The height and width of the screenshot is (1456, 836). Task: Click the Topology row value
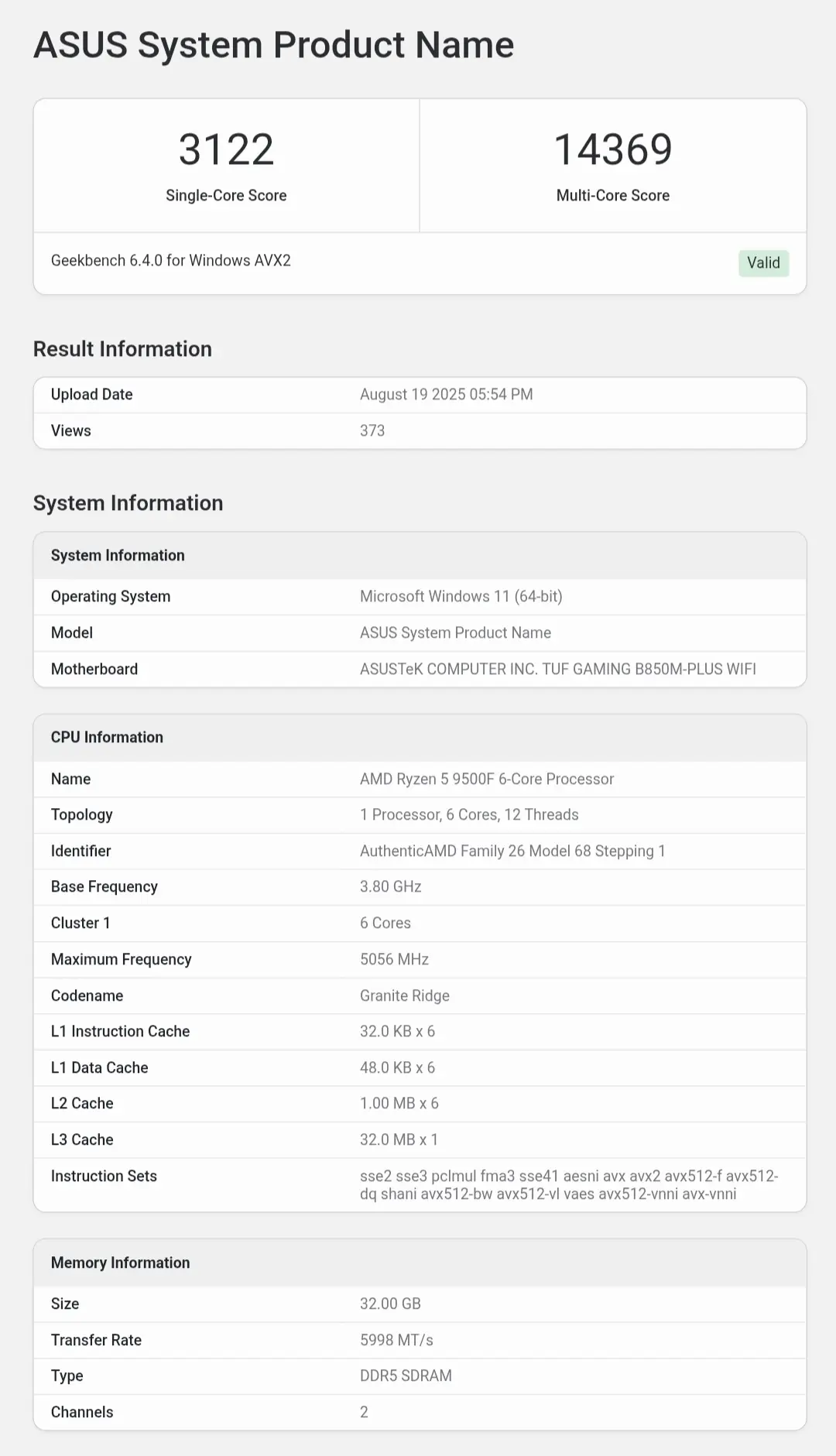tap(469, 814)
